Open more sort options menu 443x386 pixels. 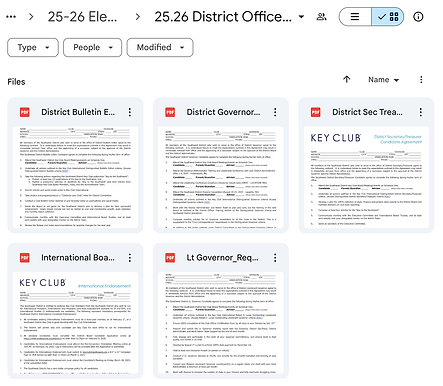(x=421, y=80)
